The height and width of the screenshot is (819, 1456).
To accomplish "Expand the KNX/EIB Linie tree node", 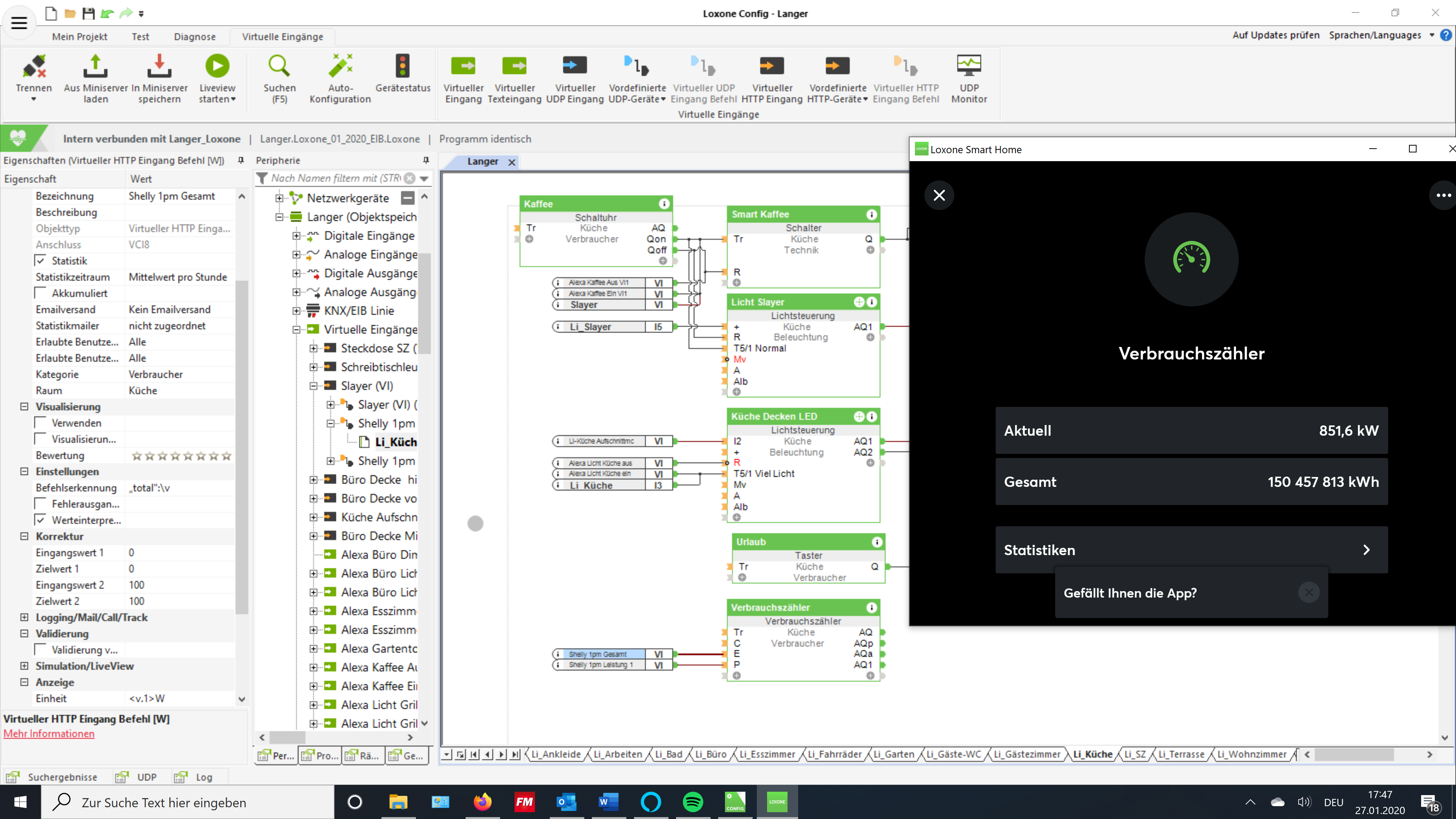I will coord(296,311).
